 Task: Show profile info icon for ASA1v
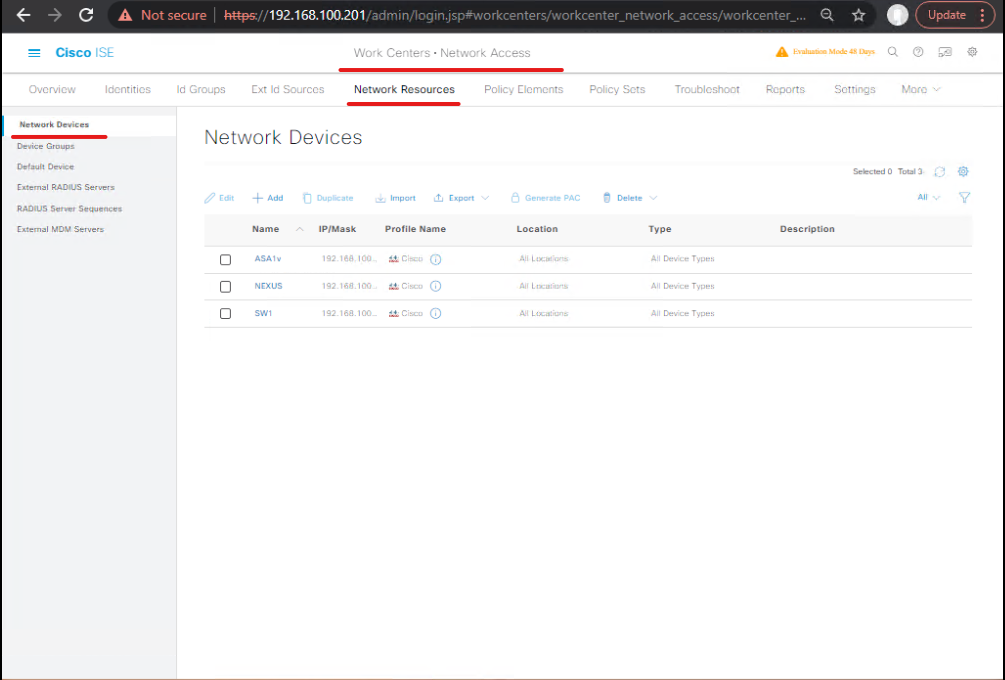tap(436, 260)
